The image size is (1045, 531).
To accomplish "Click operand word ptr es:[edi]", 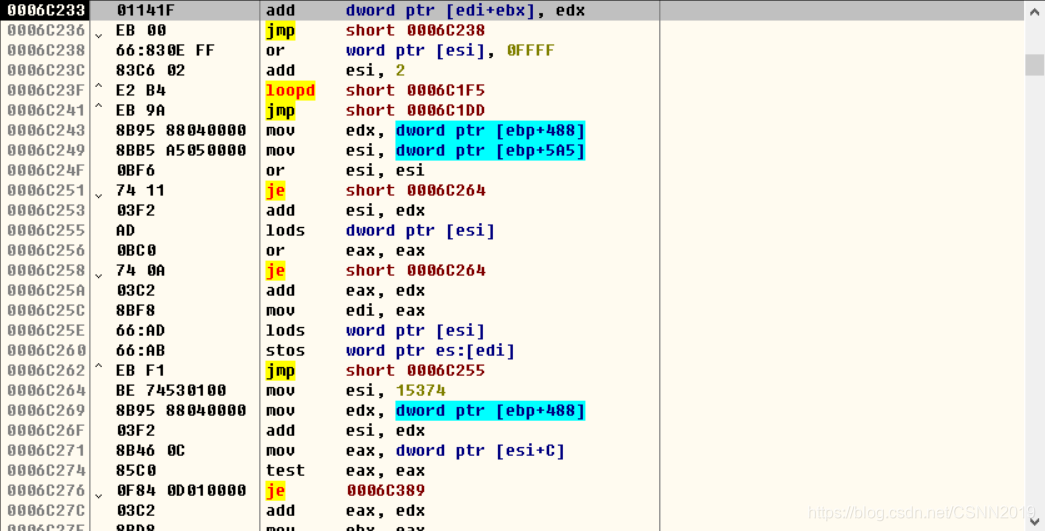I will pos(431,350).
